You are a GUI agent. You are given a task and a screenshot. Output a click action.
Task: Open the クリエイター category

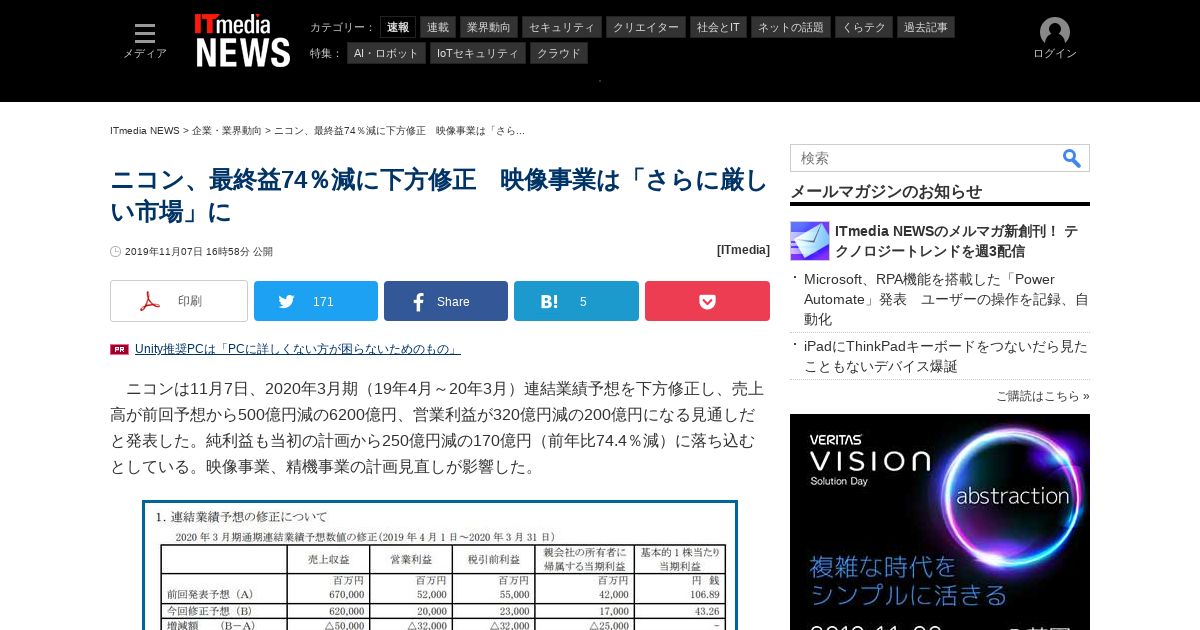coord(646,27)
